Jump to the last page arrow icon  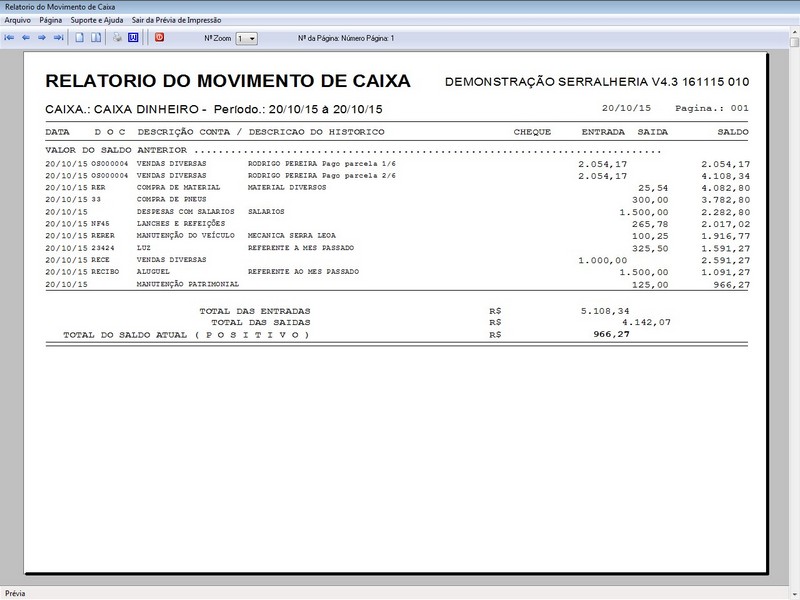(56, 37)
